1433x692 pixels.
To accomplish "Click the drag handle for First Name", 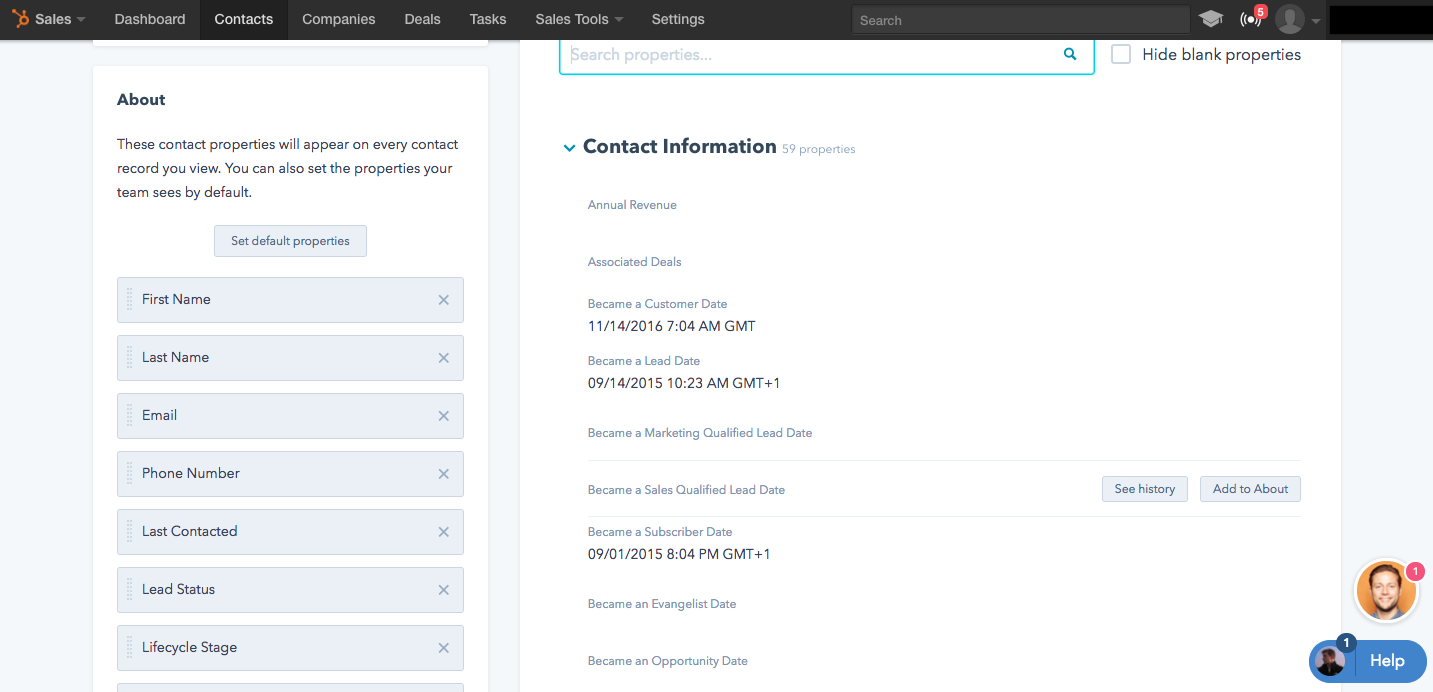I will (x=129, y=300).
